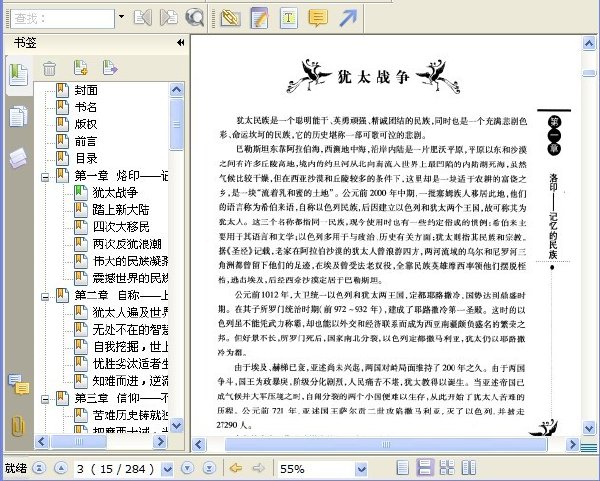Open the pages thumbnails side panel tab

coord(18,116)
